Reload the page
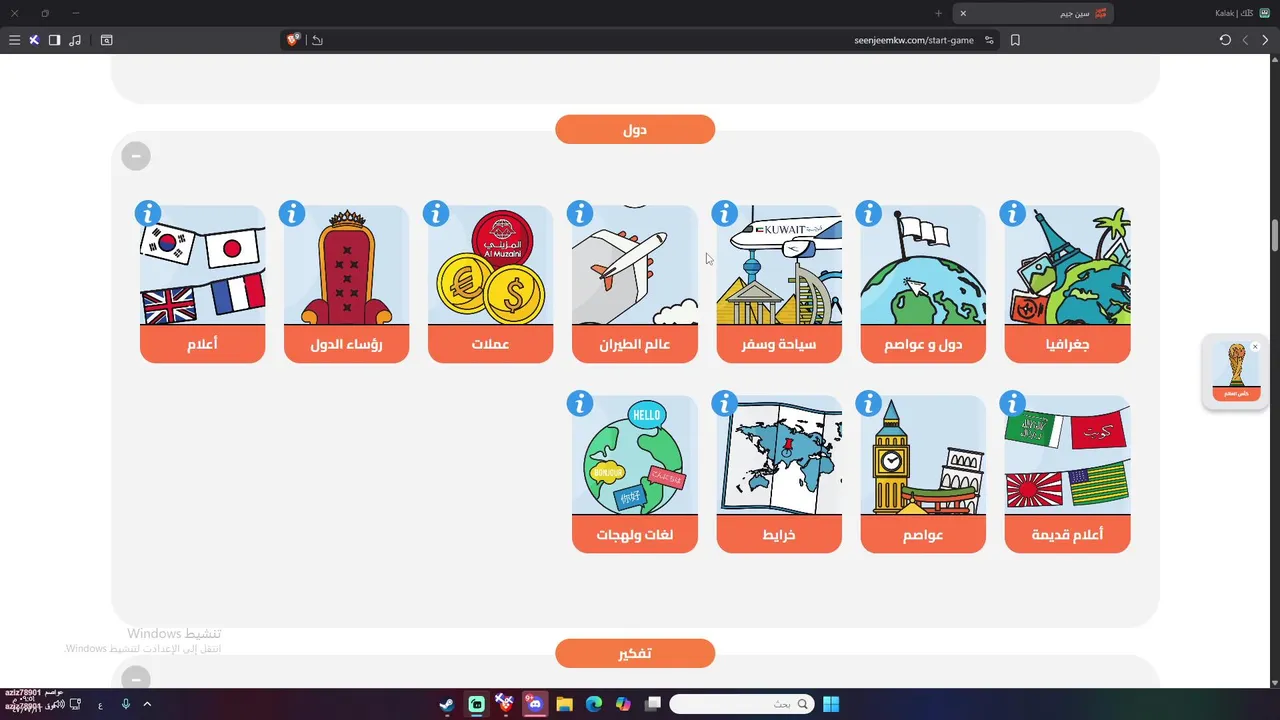This screenshot has height=720, width=1280. pyautogui.click(x=1225, y=40)
